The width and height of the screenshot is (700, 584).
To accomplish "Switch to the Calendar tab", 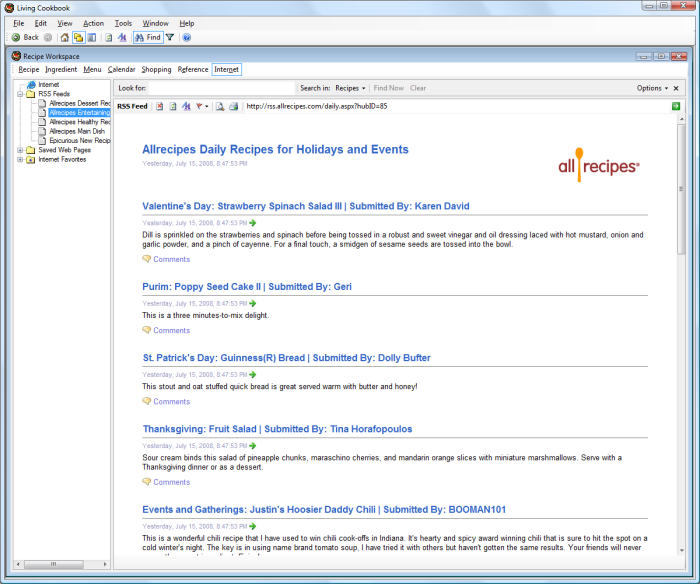I will pos(121,70).
